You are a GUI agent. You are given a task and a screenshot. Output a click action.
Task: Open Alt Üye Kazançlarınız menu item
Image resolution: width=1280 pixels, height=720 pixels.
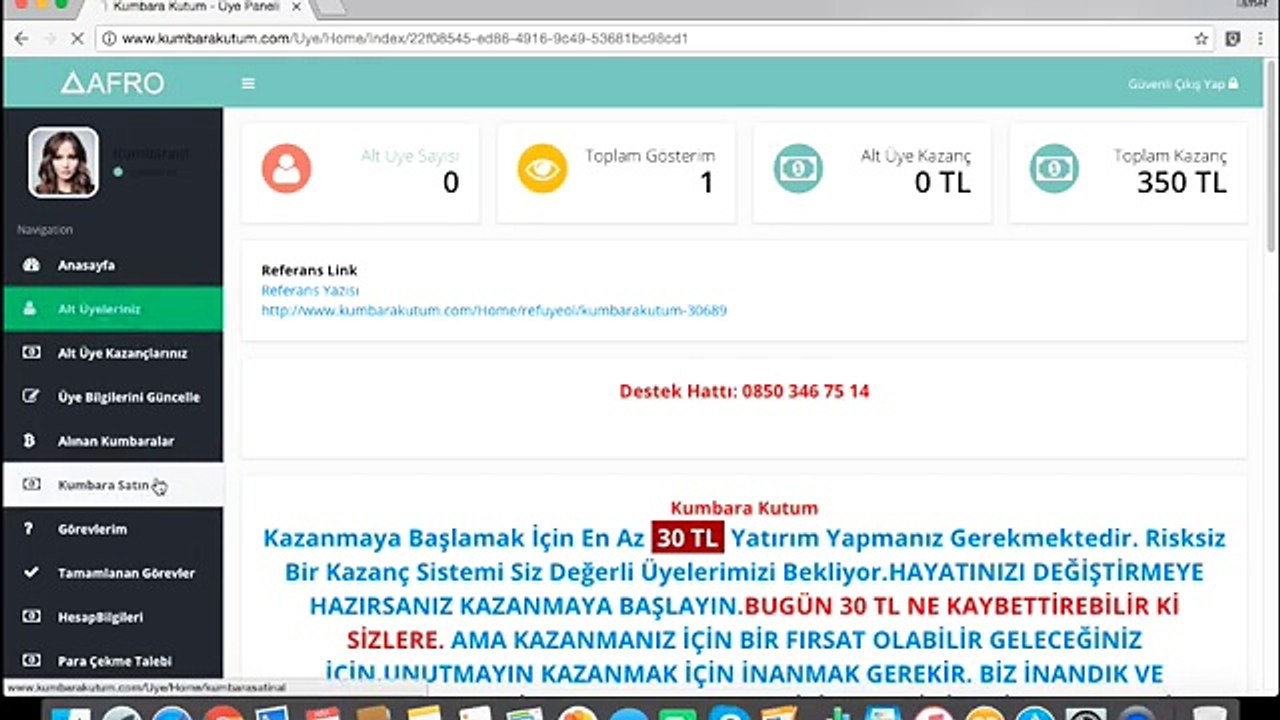click(x=112, y=353)
